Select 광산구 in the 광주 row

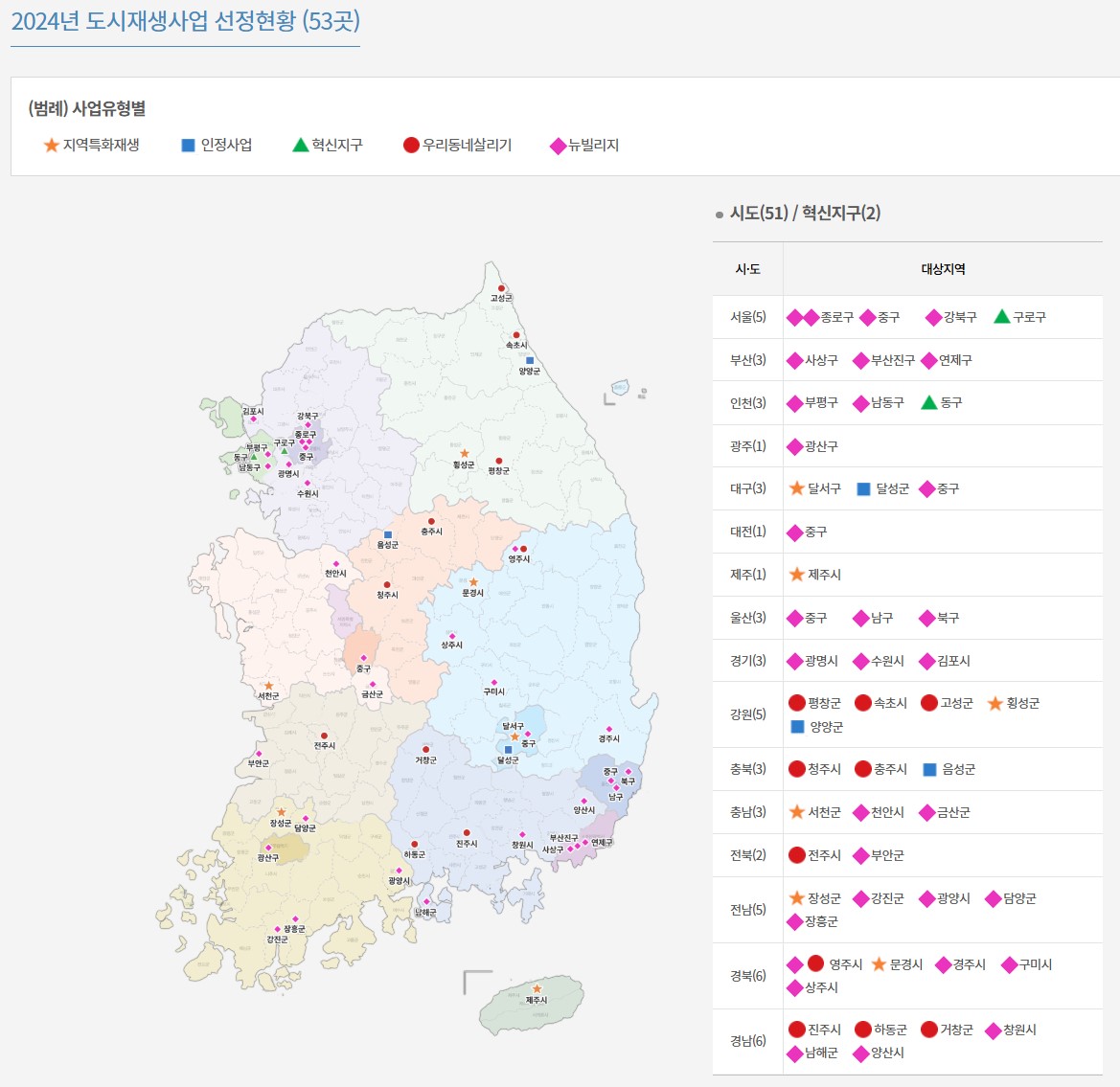pos(821,447)
